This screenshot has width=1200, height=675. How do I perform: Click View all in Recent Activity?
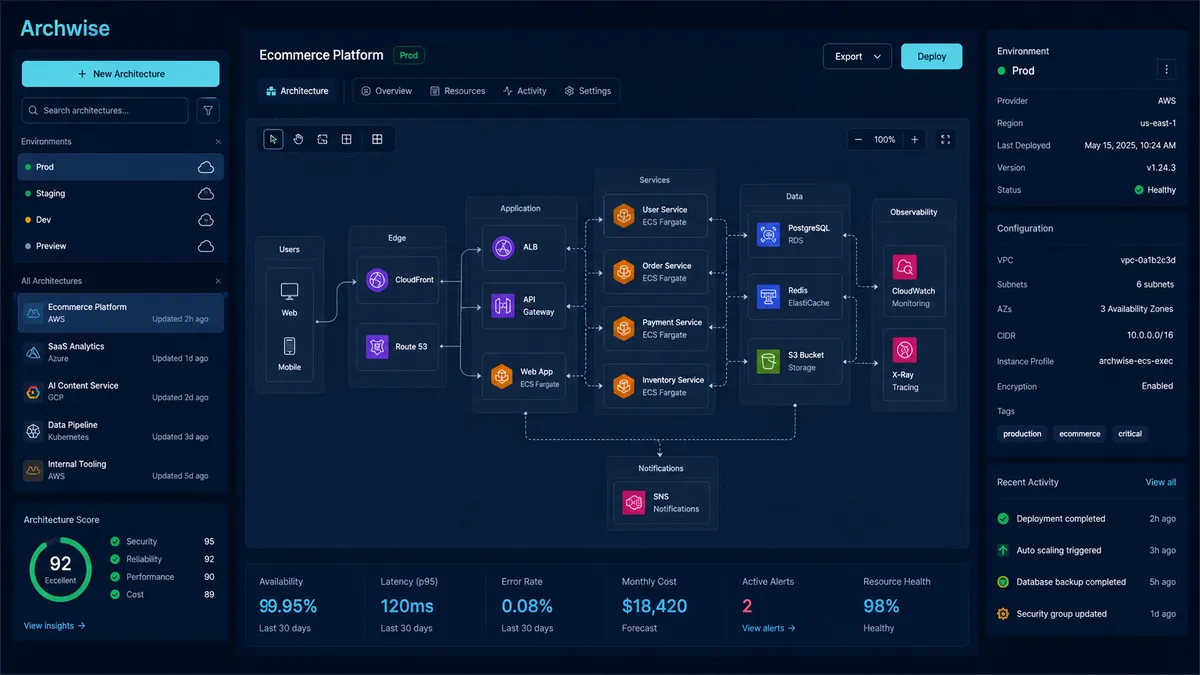1161,482
